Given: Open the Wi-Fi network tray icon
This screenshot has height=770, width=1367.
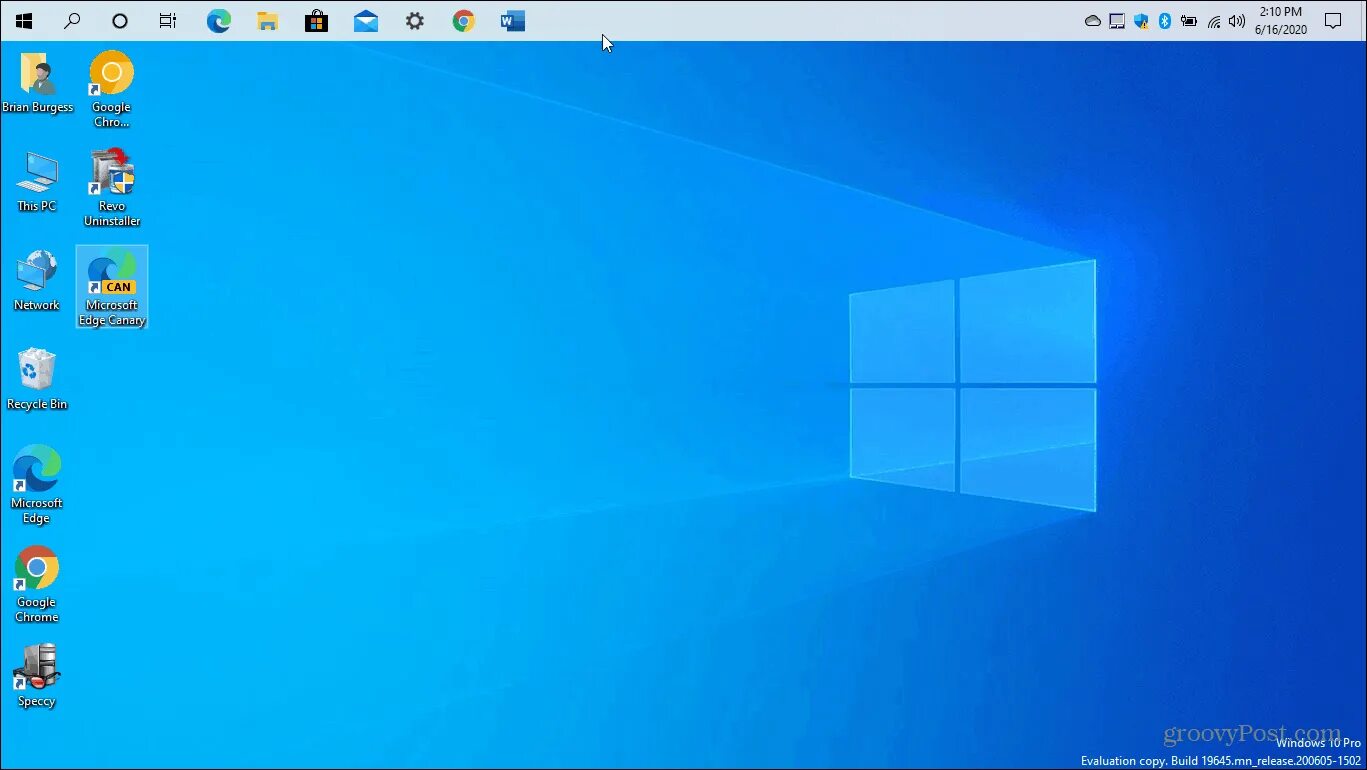Looking at the screenshot, I should (1214, 21).
